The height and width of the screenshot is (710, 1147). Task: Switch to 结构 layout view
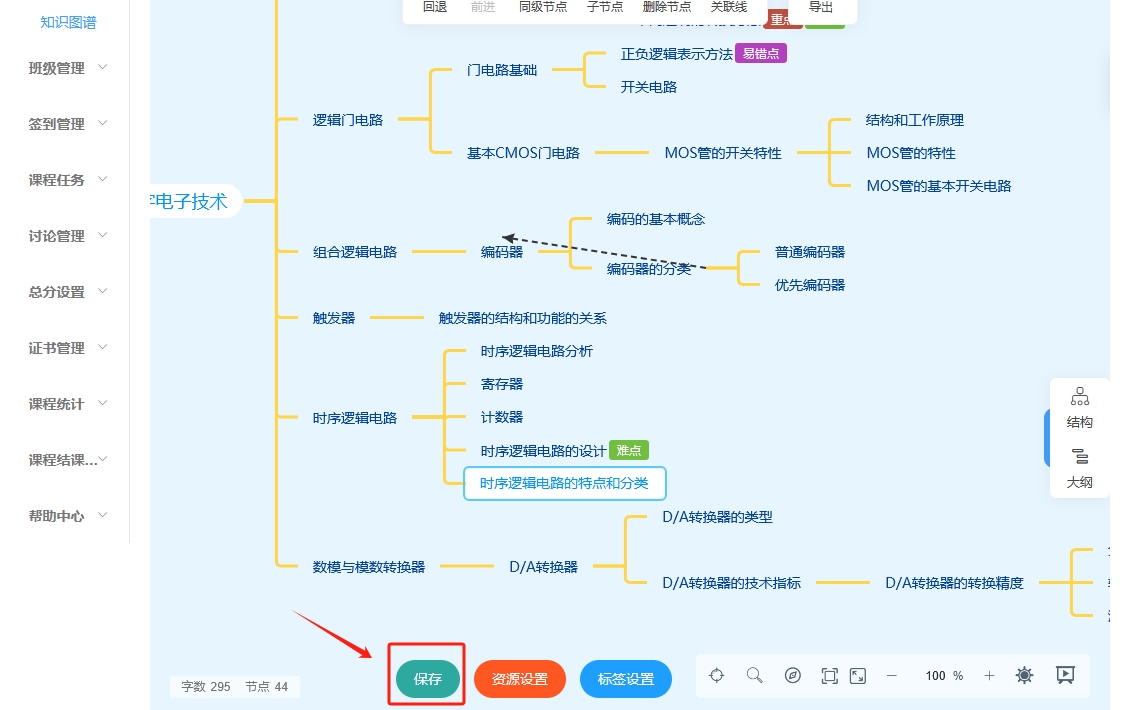1080,408
